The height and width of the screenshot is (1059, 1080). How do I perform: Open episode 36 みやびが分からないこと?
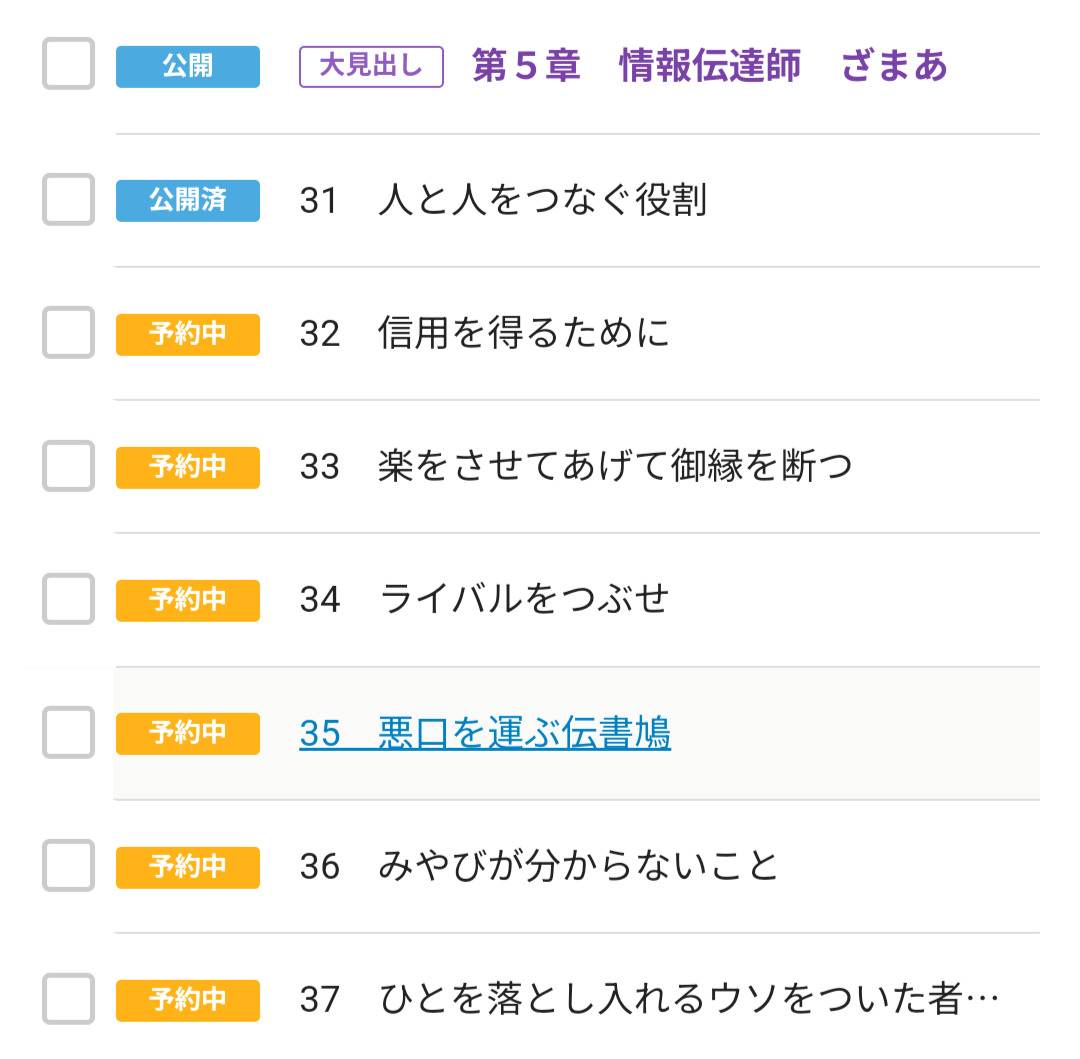(x=539, y=866)
